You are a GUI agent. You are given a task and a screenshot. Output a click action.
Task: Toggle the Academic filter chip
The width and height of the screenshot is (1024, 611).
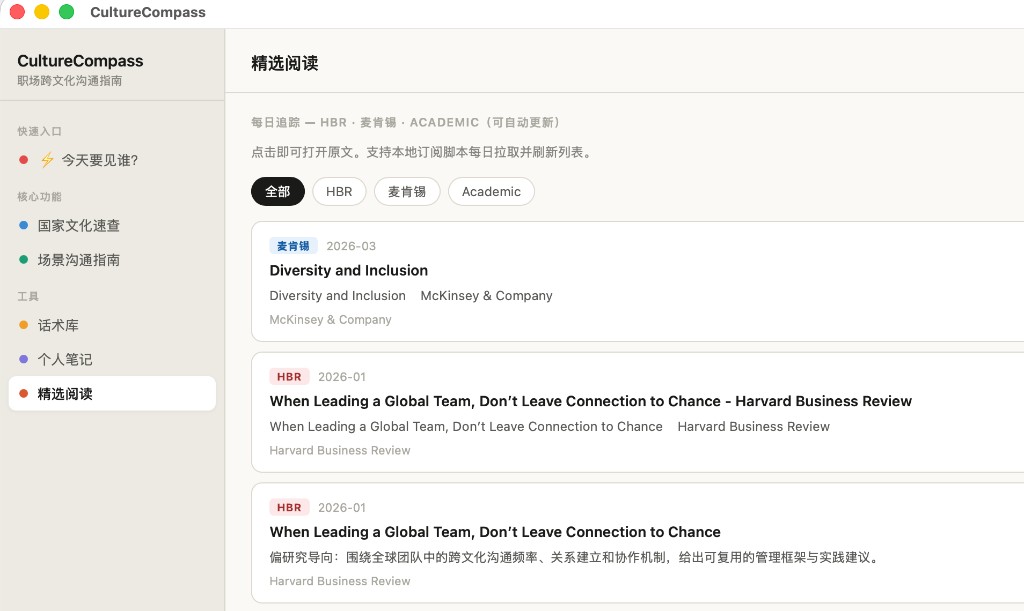point(491,191)
